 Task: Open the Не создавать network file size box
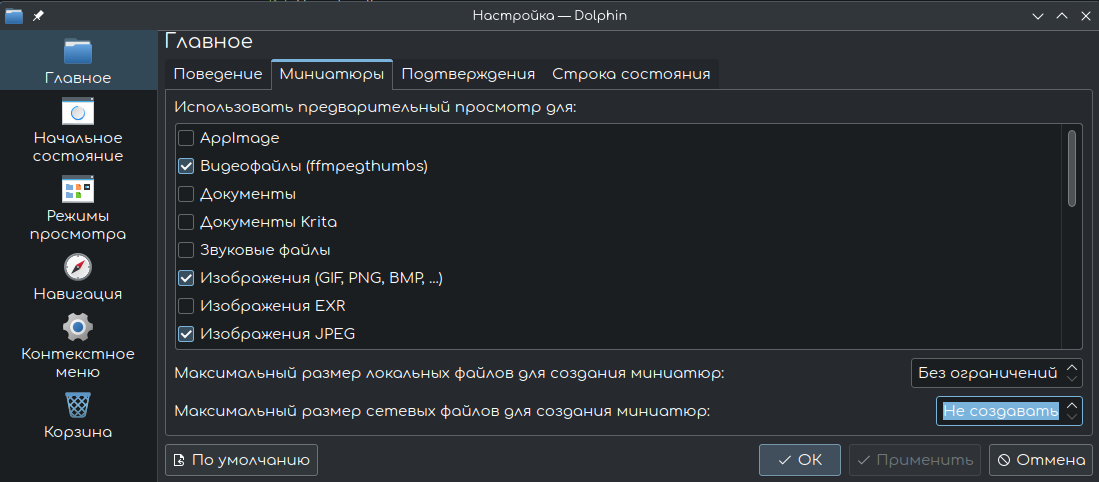[x=1008, y=411]
